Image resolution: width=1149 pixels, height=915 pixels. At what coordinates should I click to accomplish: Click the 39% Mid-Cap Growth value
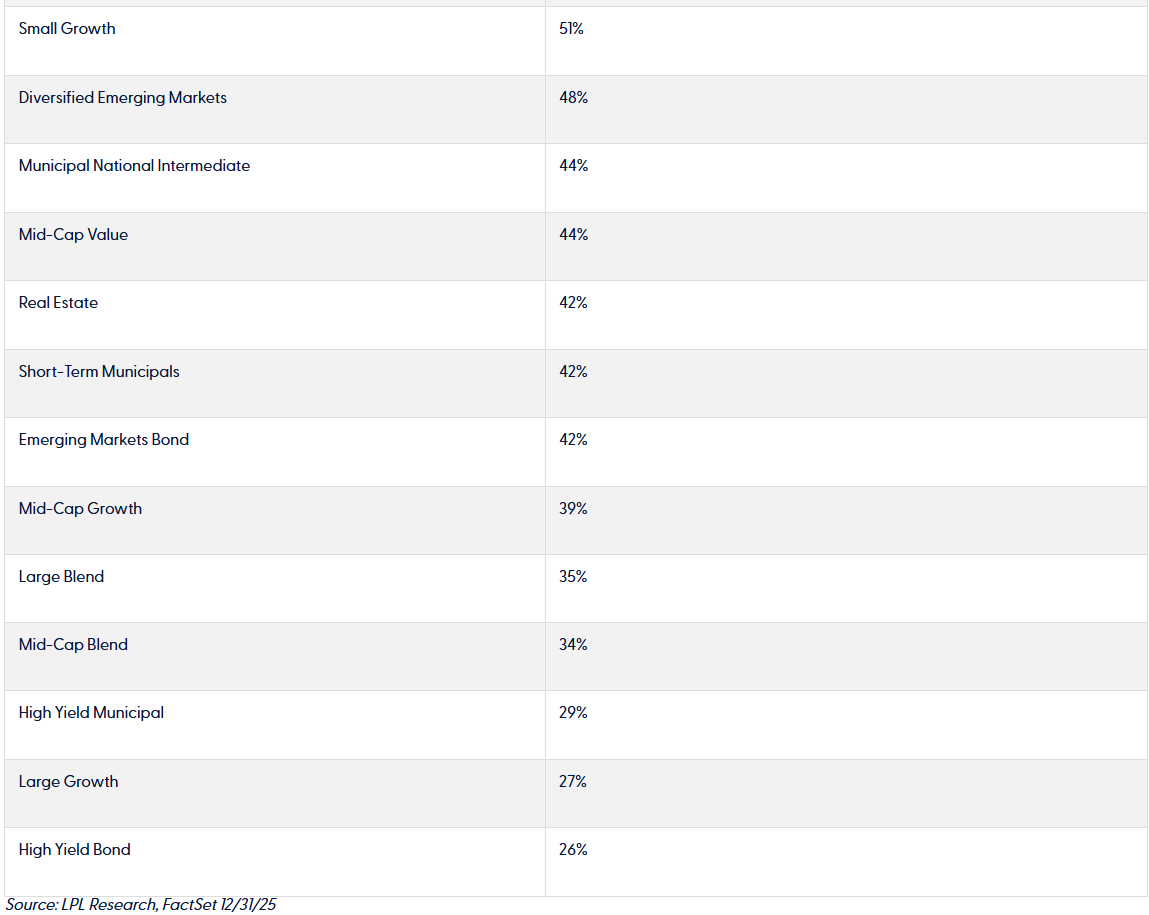(573, 509)
